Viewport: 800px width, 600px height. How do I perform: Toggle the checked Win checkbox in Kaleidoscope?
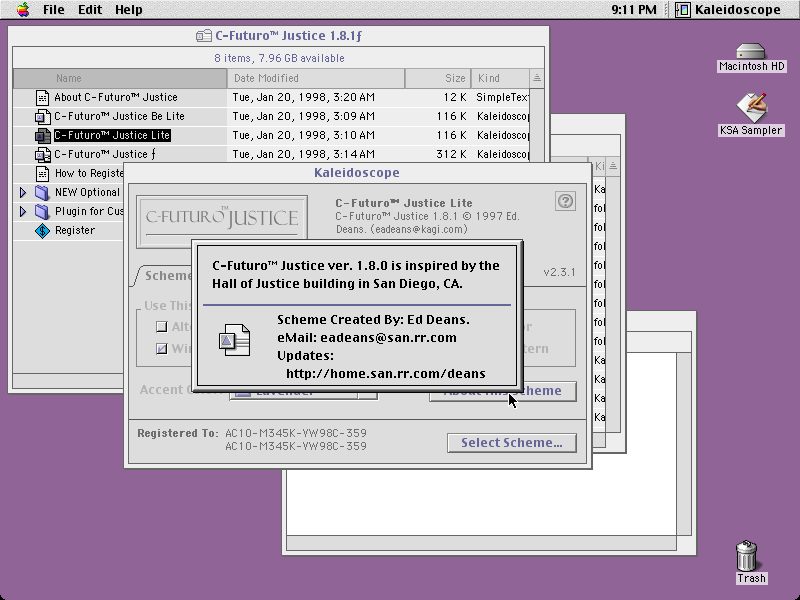coord(162,348)
